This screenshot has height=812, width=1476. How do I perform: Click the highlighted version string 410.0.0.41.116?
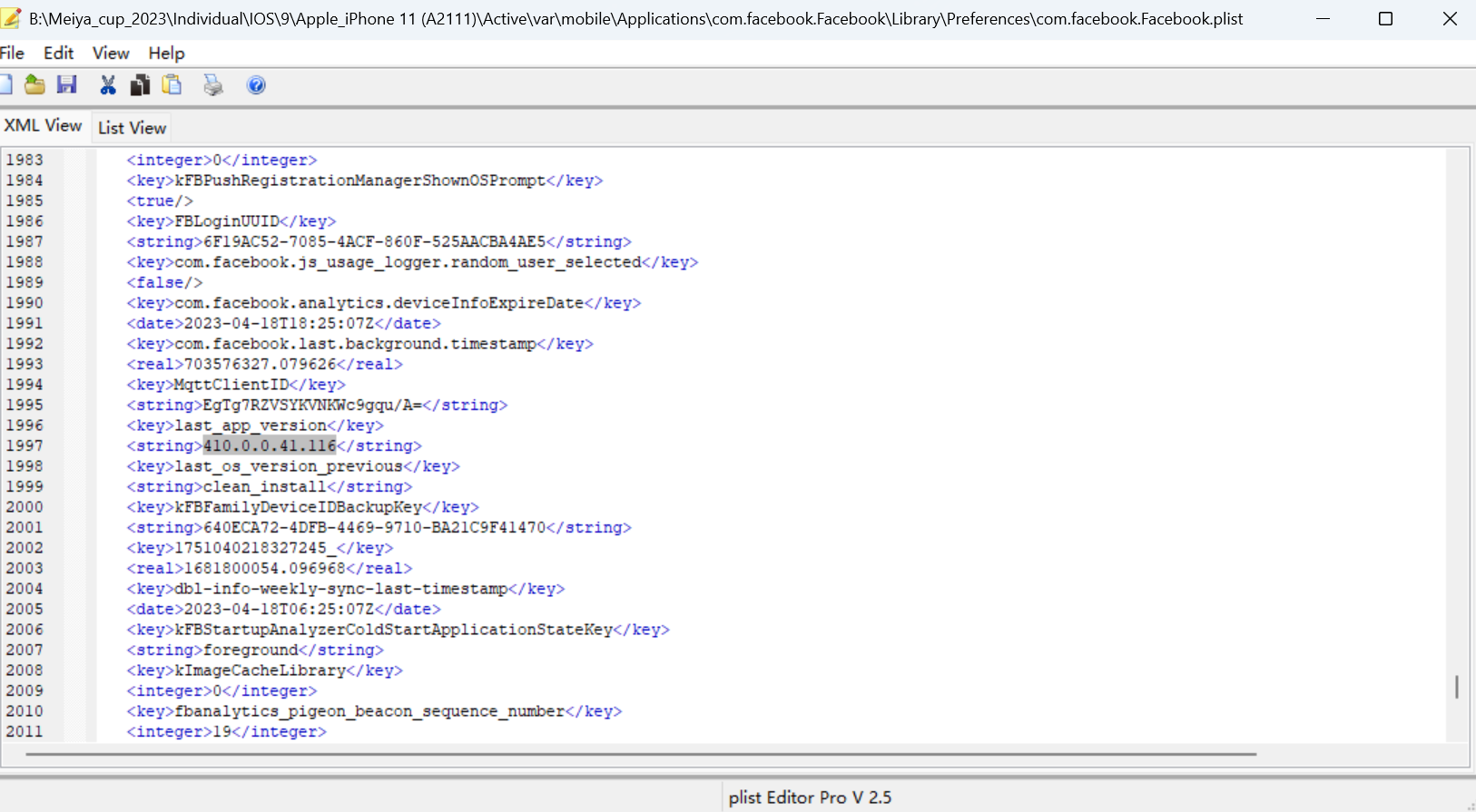point(270,445)
